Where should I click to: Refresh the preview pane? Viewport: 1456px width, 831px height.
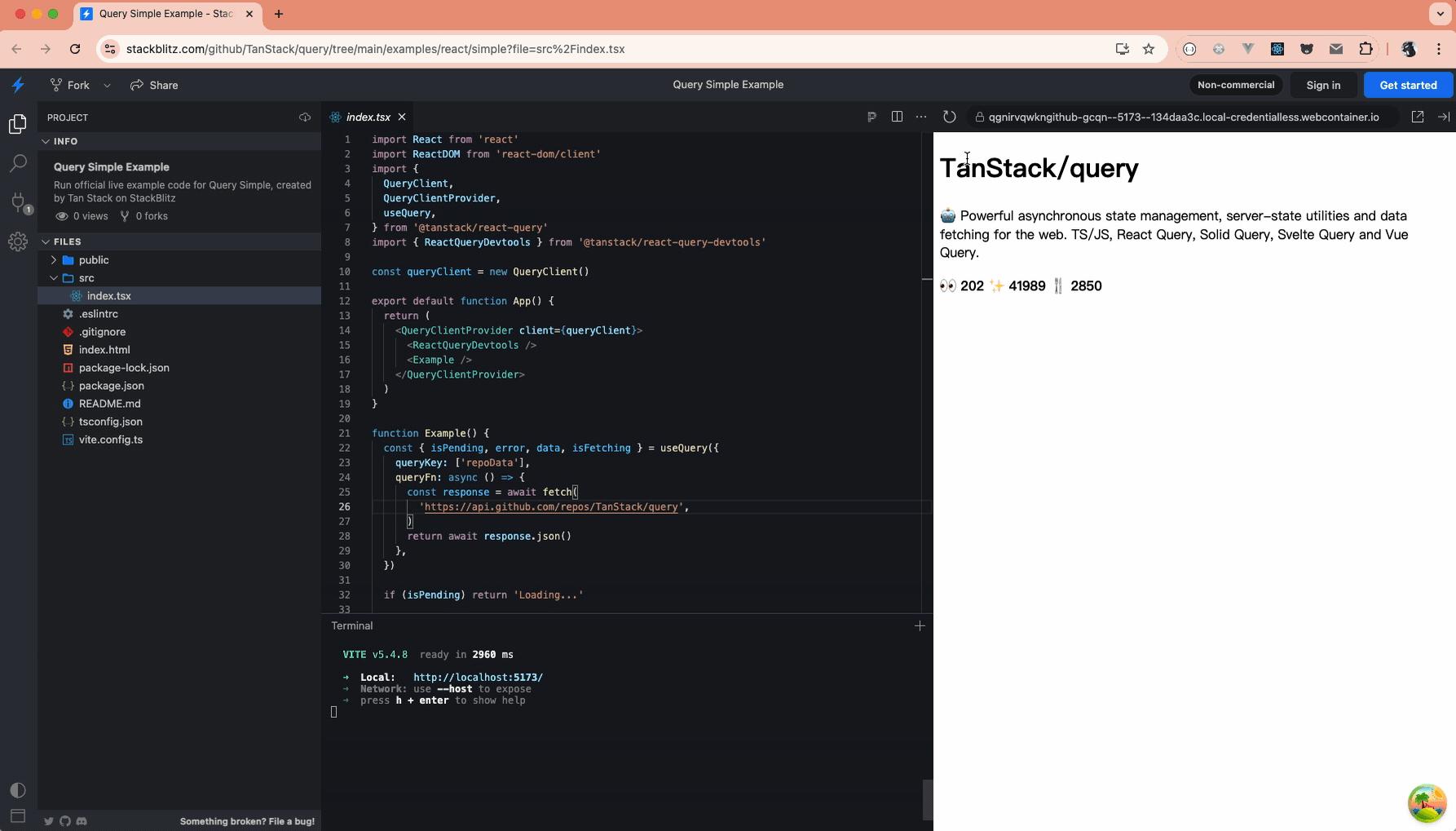click(x=950, y=117)
